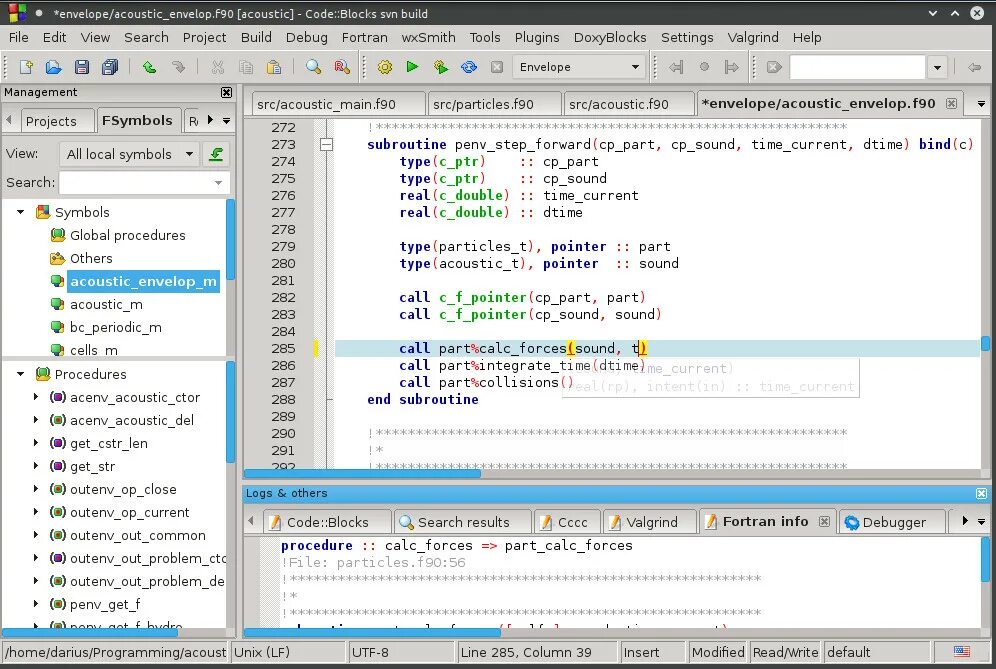Screen dimensions: 996x669
Task: Expand the acenv_acoustic_ctor procedure node
Action: point(36,397)
